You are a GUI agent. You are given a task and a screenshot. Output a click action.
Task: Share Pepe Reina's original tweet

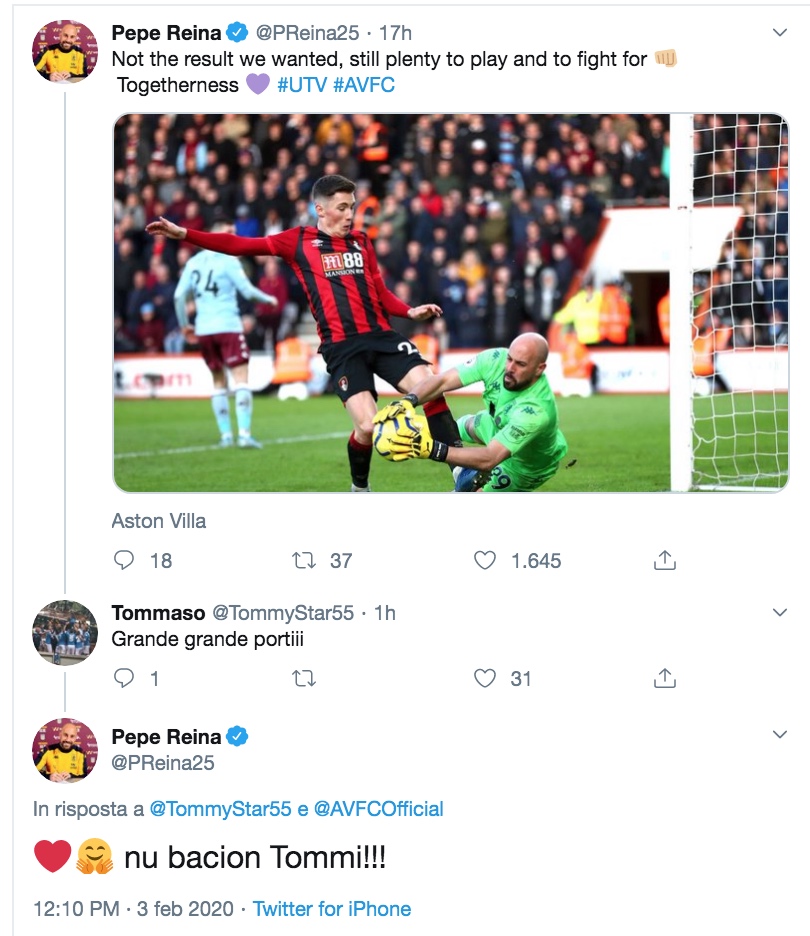[x=665, y=560]
